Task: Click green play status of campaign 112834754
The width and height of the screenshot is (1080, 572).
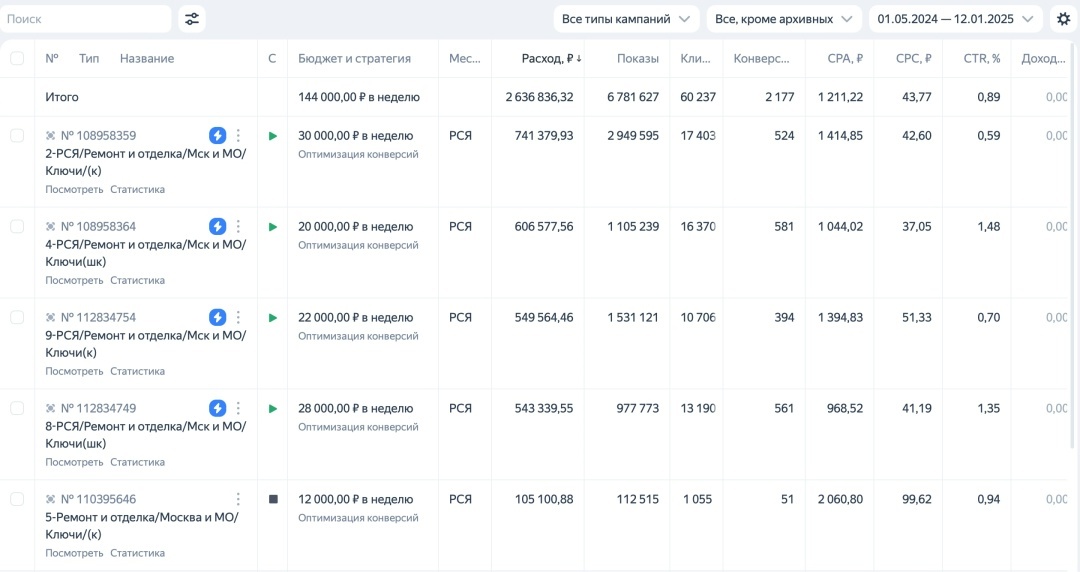Action: [x=273, y=318]
